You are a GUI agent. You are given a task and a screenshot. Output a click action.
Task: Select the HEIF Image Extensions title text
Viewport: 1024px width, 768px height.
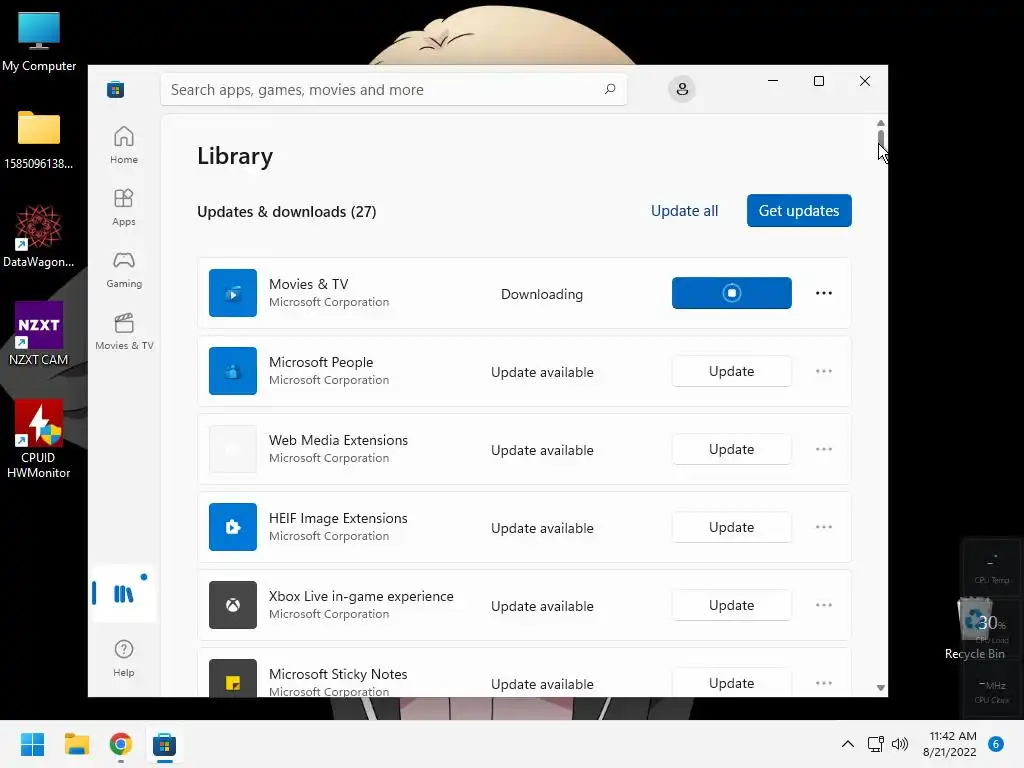(x=338, y=518)
